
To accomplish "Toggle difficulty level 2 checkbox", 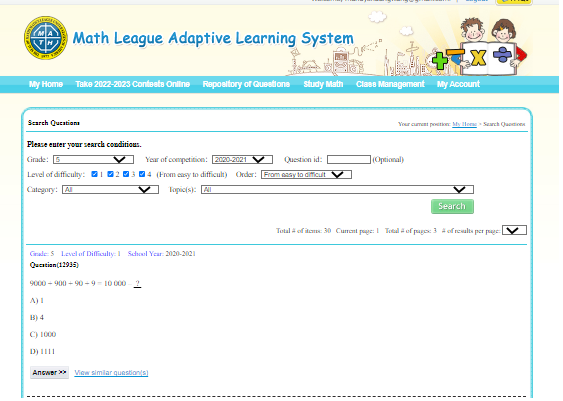I will click(x=111, y=174).
